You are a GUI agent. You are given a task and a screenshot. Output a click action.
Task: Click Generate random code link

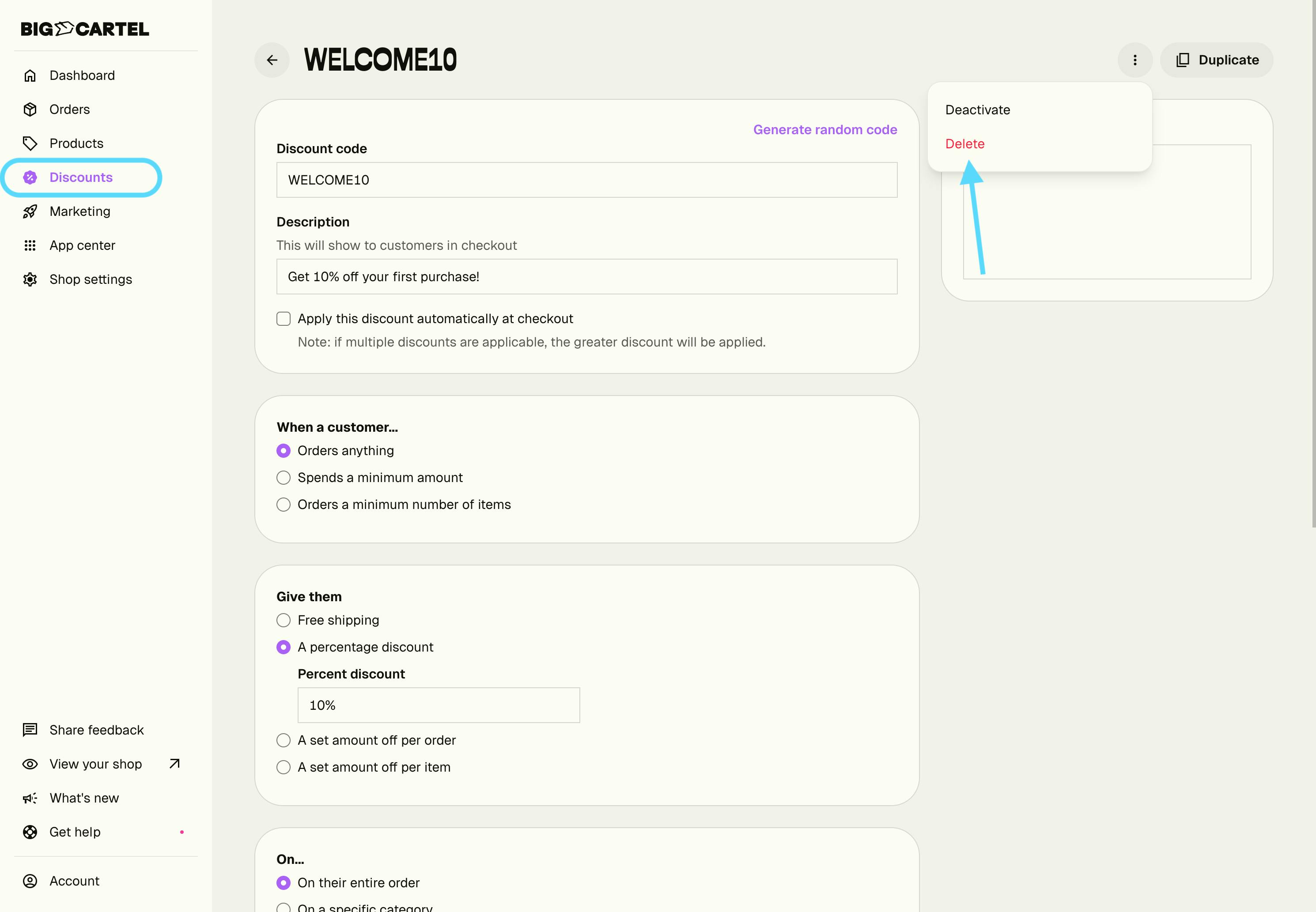[x=825, y=130]
